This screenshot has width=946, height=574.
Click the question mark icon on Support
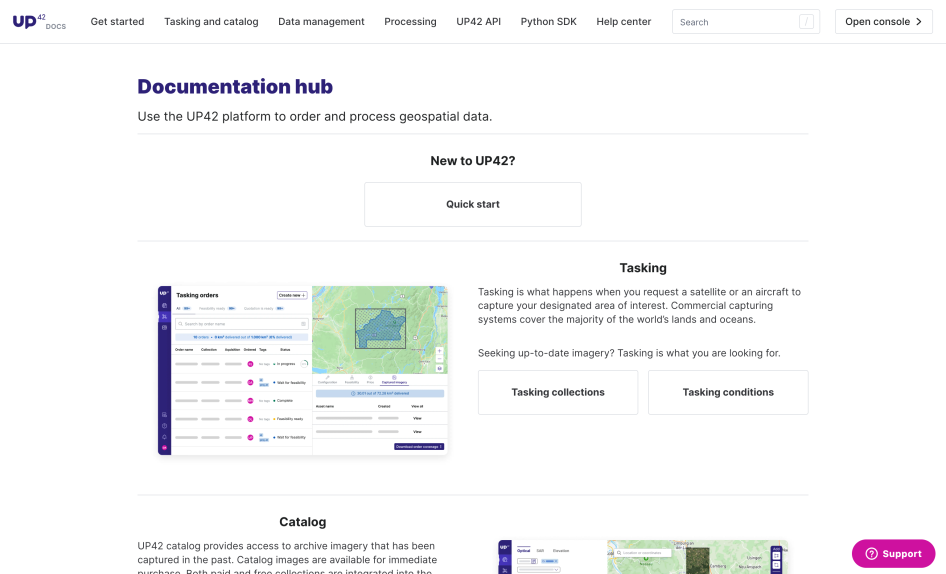tap(871, 553)
